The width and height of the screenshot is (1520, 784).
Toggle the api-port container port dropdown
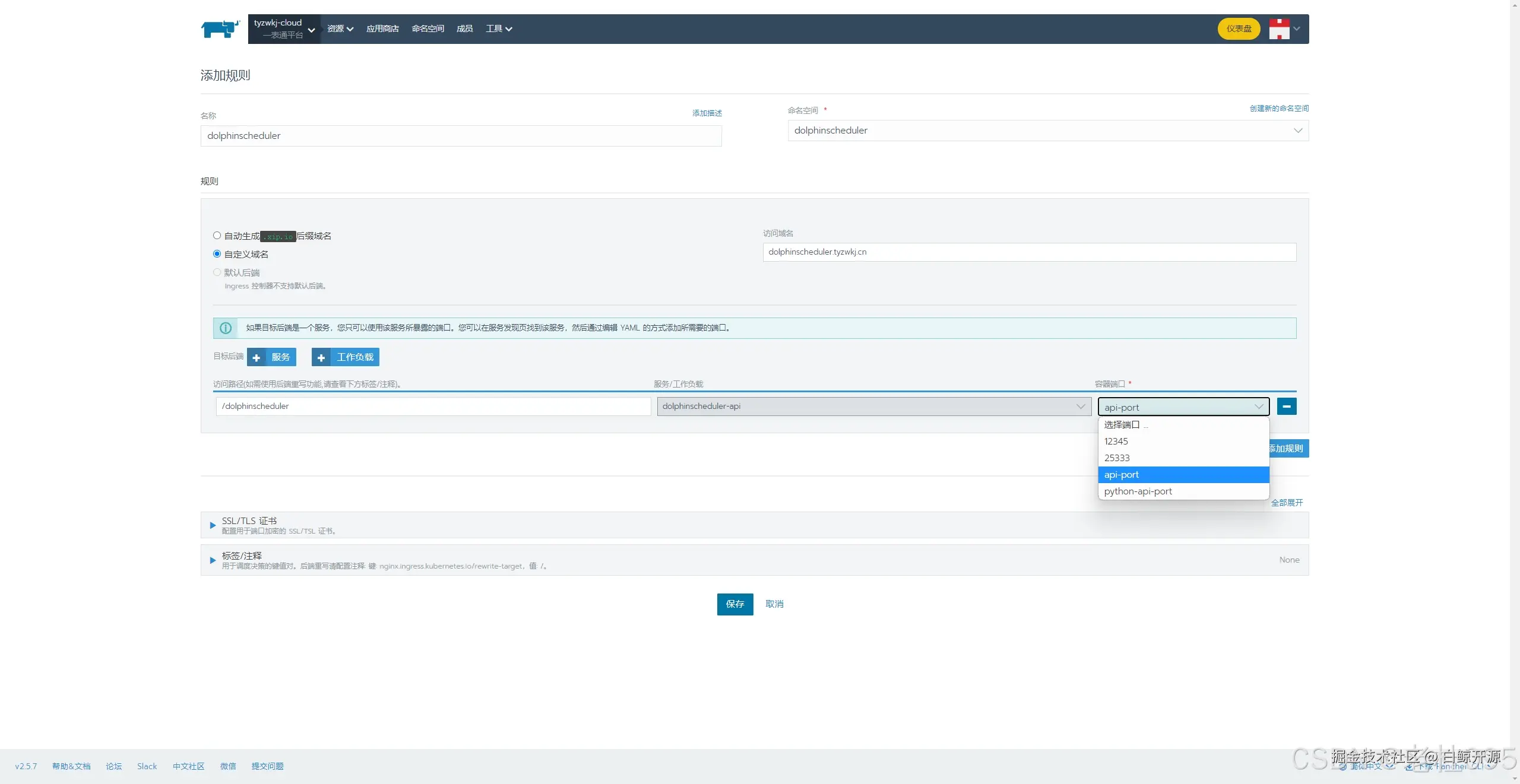click(x=1183, y=407)
